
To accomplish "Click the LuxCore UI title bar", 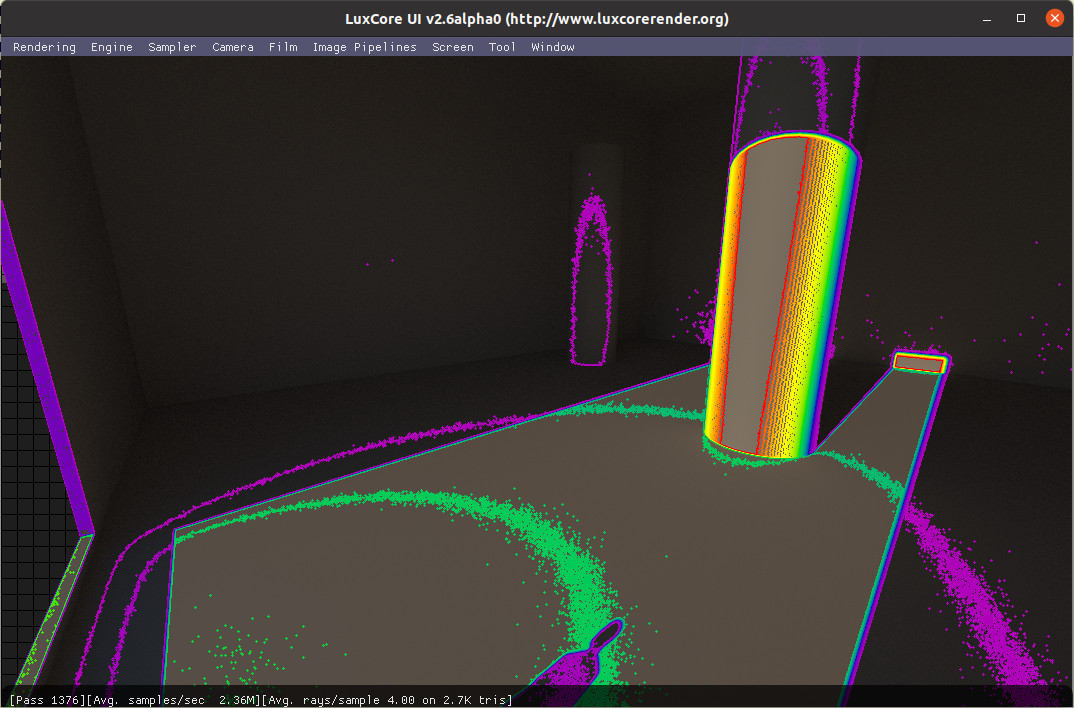I will (537, 19).
